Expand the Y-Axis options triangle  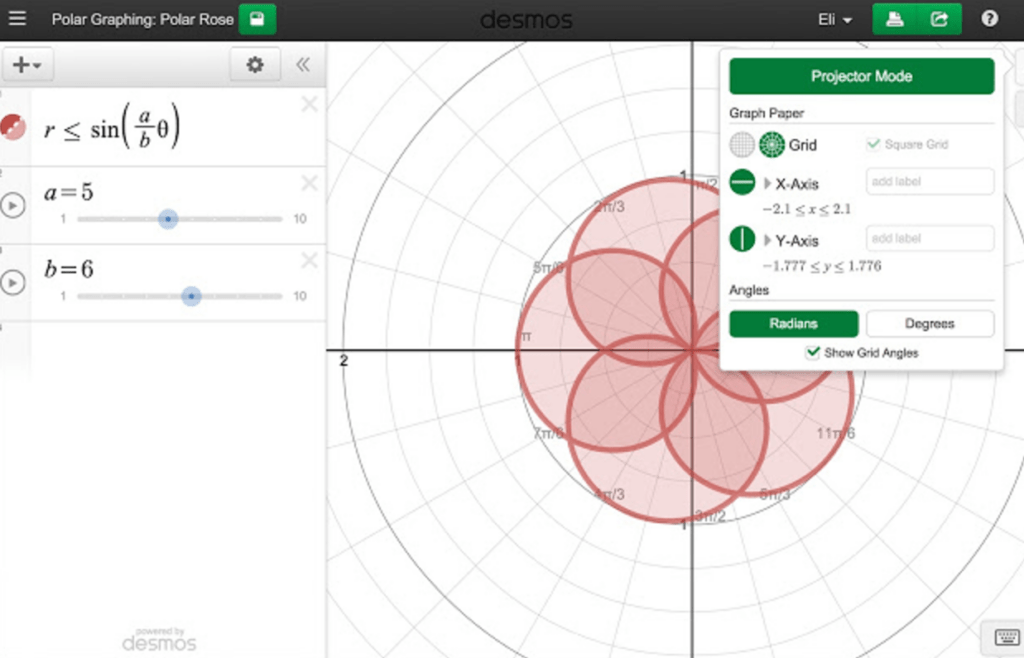(x=767, y=240)
